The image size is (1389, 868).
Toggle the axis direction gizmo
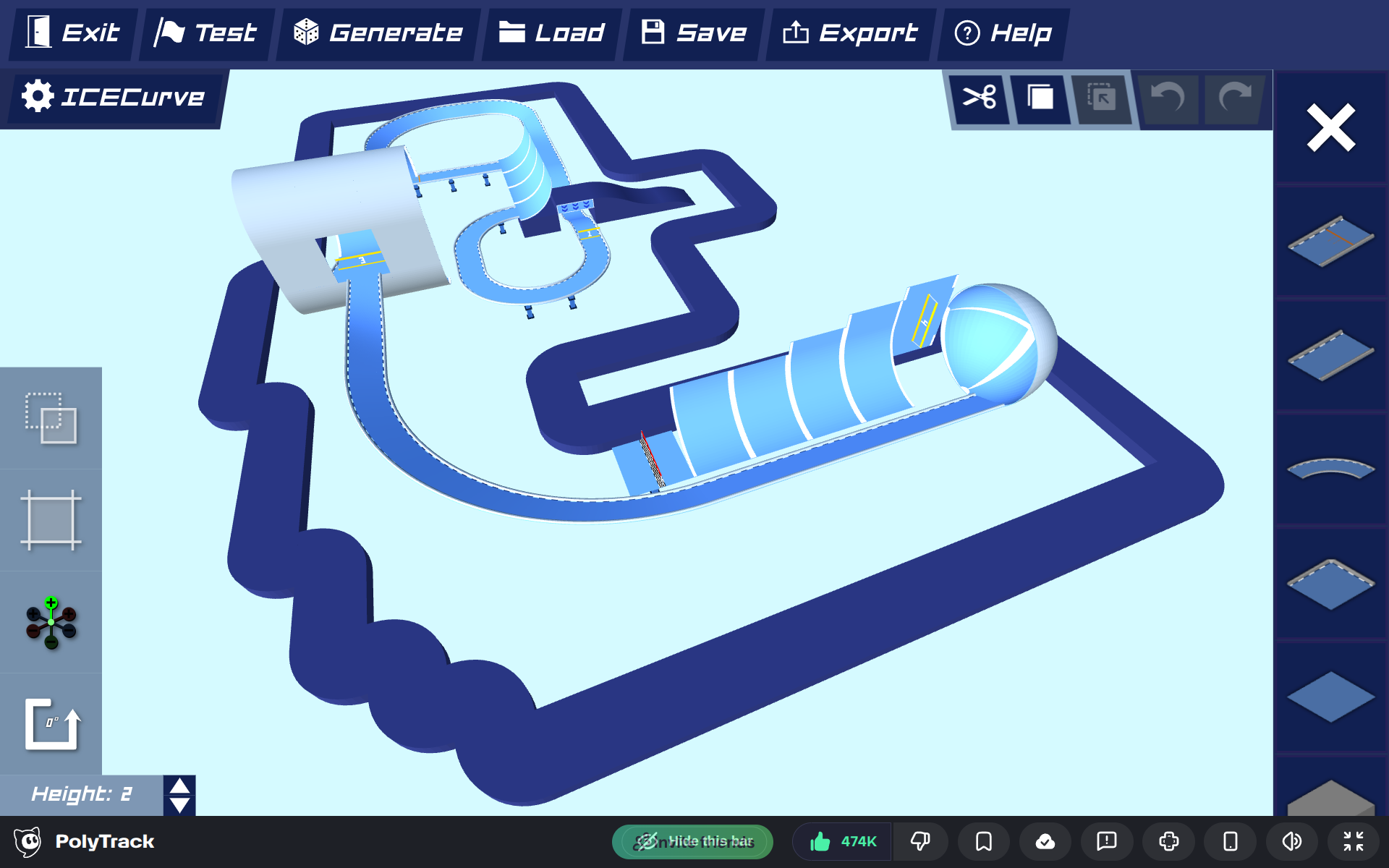(x=51, y=622)
